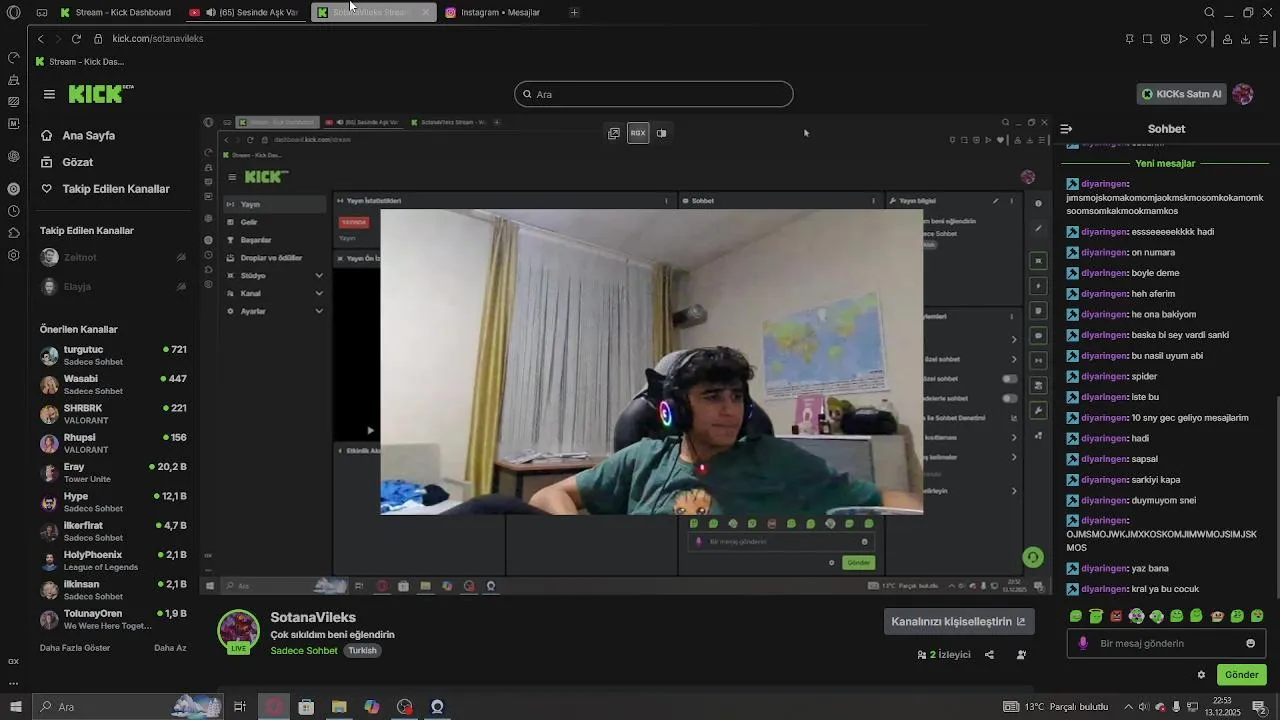This screenshot has width=1280, height=720.
Task: Open the Eray Tower Unite channel
Action: pyautogui.click(x=113, y=473)
